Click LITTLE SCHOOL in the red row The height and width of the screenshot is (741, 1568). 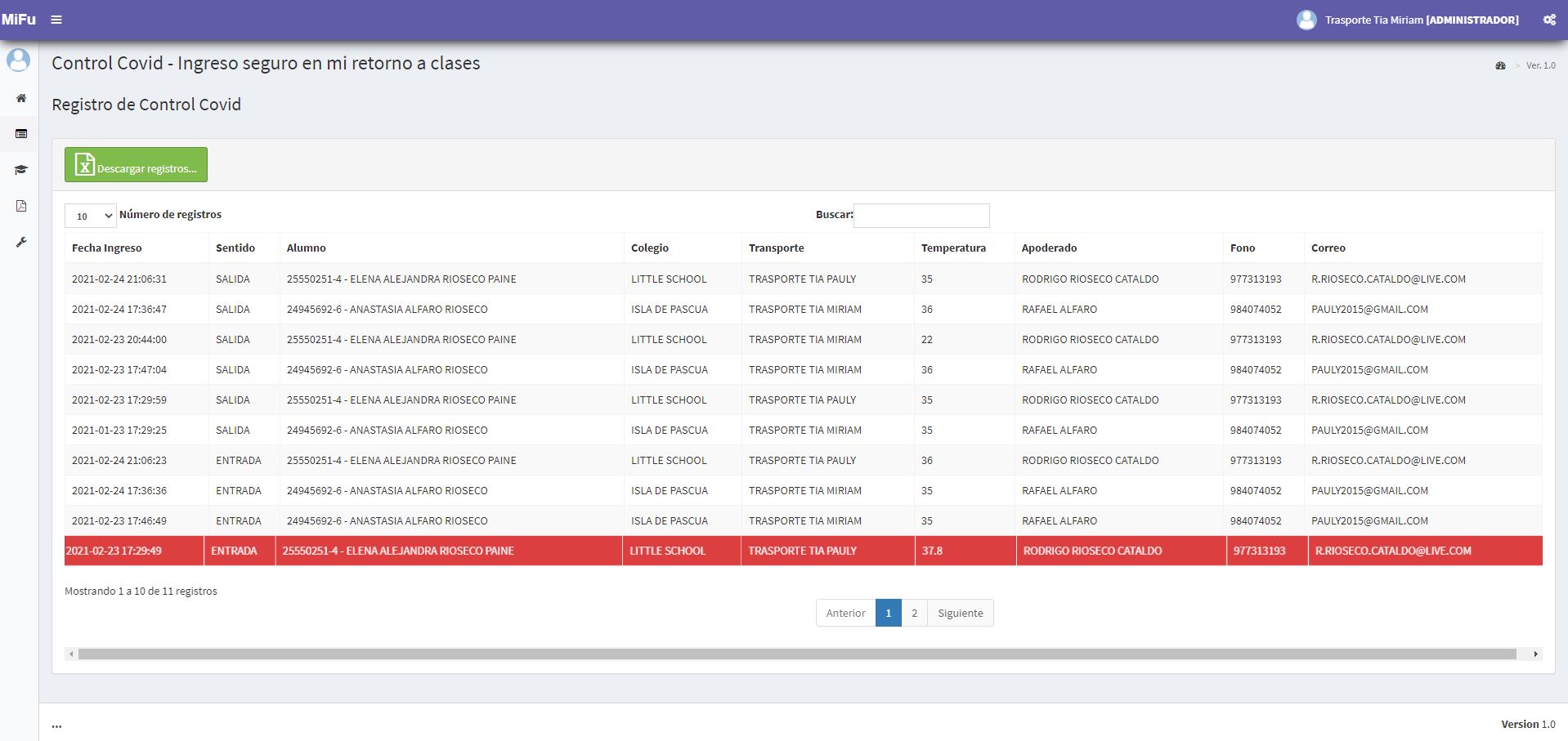(x=667, y=551)
